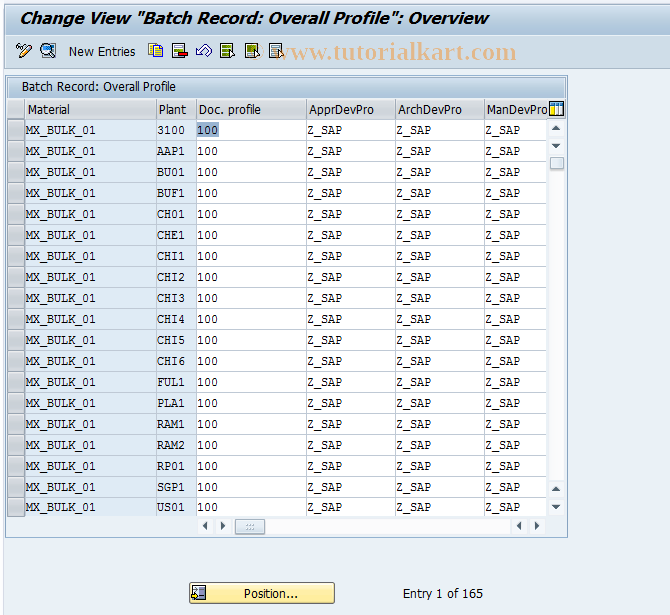Image resolution: width=670 pixels, height=615 pixels.
Task: Open the Details magnifier icon in toolbar
Action: click(48, 51)
